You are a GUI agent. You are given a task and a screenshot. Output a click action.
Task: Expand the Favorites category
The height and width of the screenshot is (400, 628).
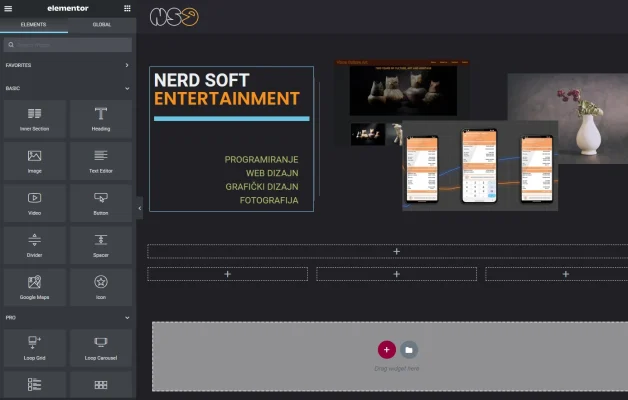[127, 65]
